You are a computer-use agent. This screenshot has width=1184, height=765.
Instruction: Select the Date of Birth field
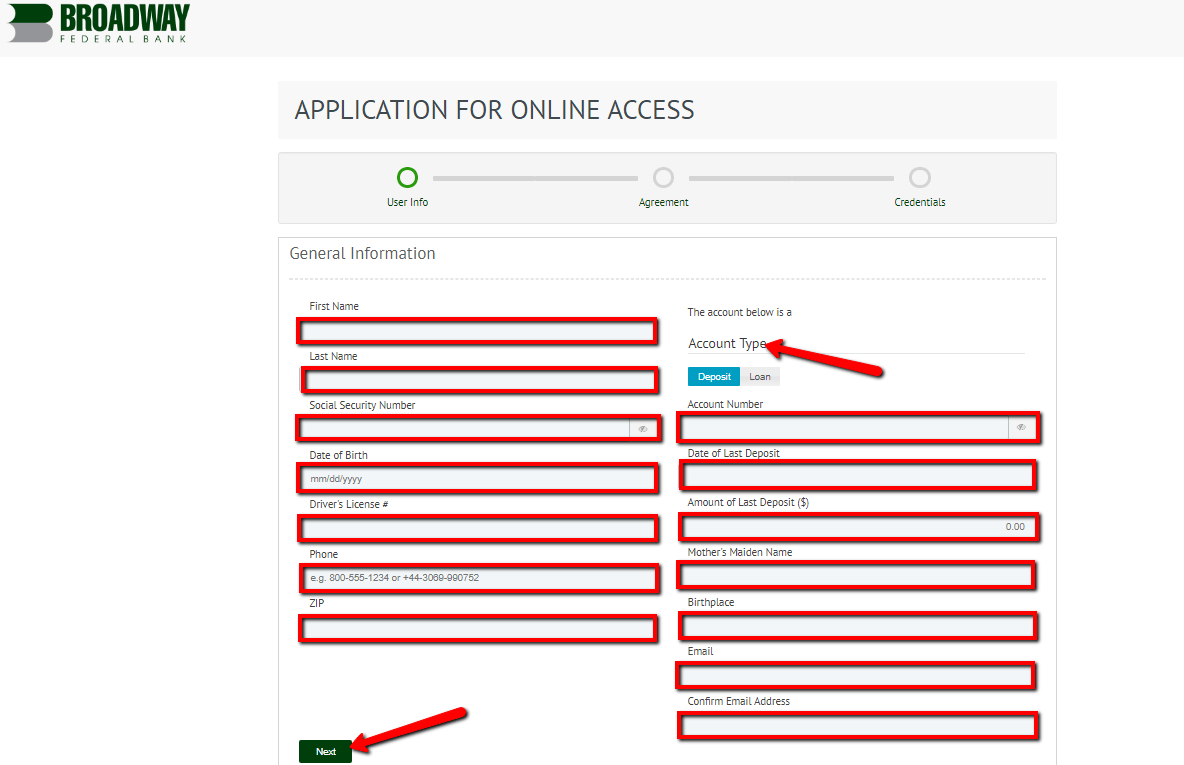(x=477, y=478)
